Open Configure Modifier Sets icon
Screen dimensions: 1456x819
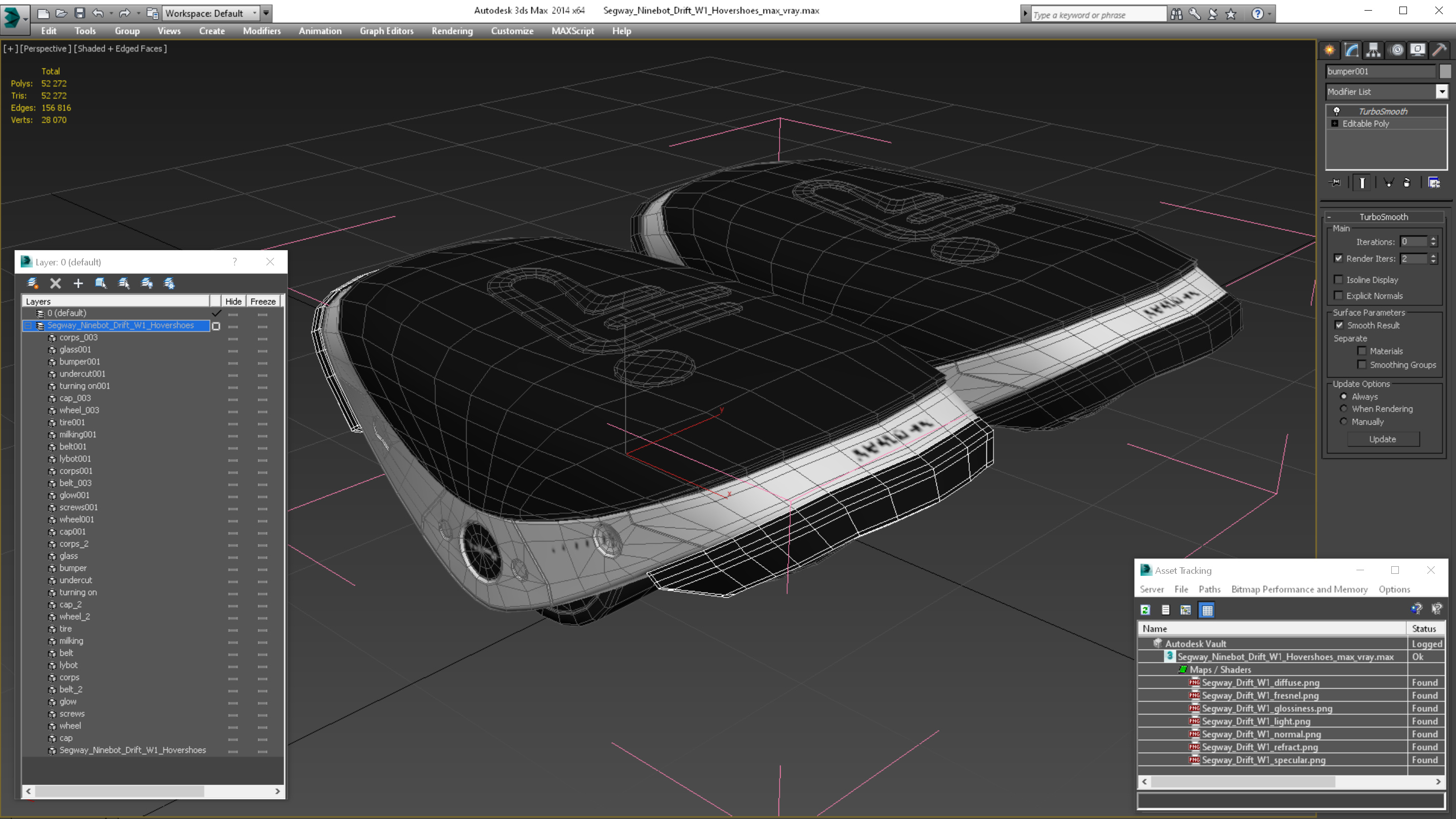[1434, 183]
